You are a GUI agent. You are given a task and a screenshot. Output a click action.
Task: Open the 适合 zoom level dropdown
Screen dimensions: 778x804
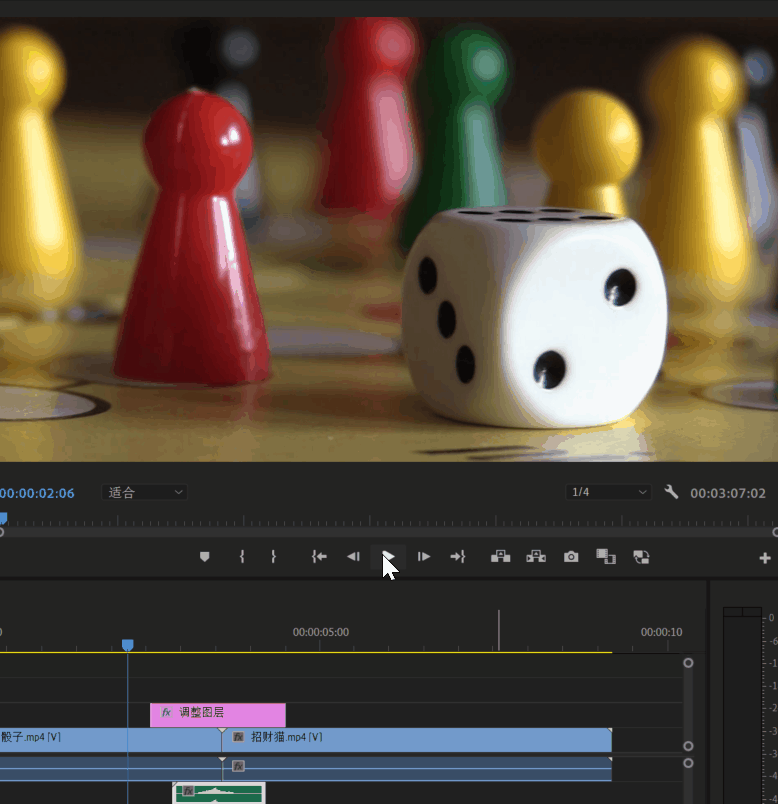(x=144, y=492)
